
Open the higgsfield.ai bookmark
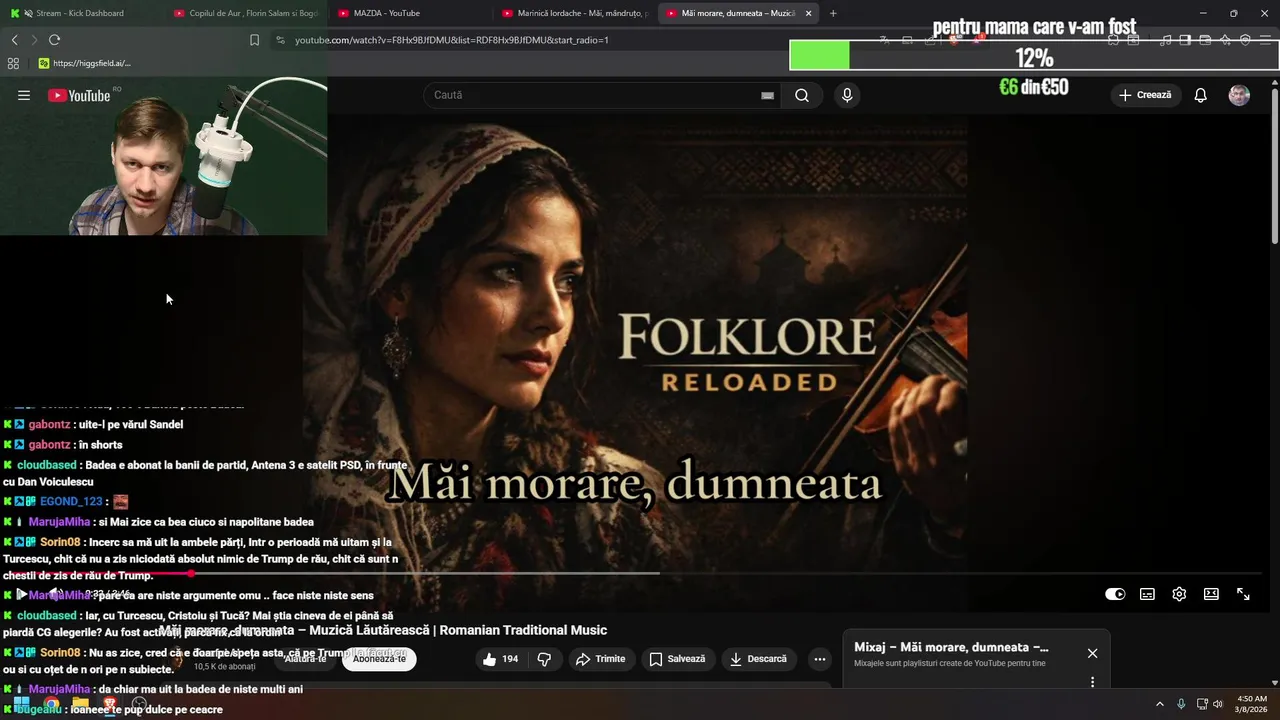(x=85, y=63)
